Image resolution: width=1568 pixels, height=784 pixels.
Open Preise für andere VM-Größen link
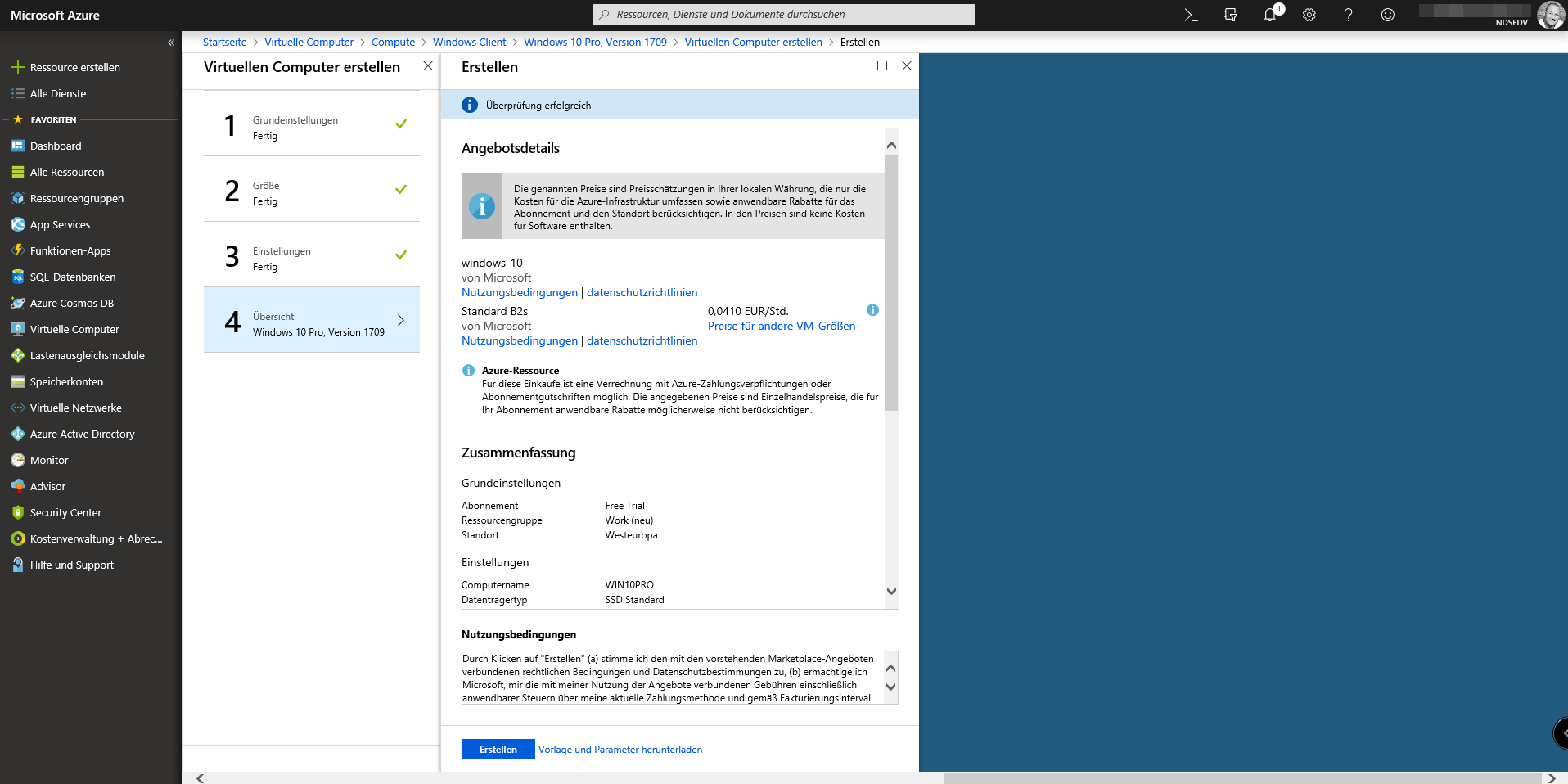[x=781, y=326]
